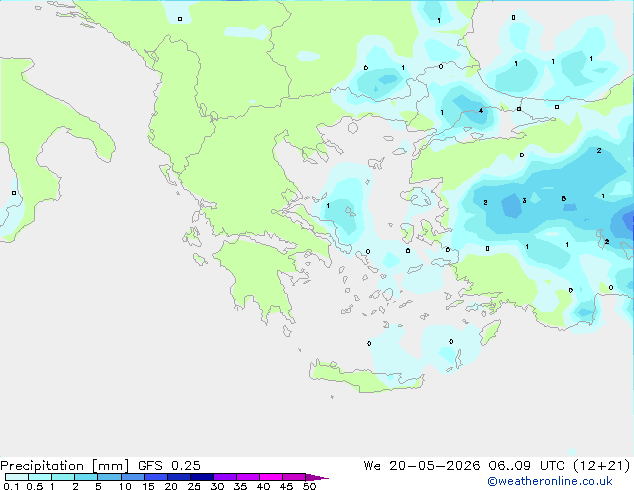Click the '0.1' legend tick label

[11, 486]
